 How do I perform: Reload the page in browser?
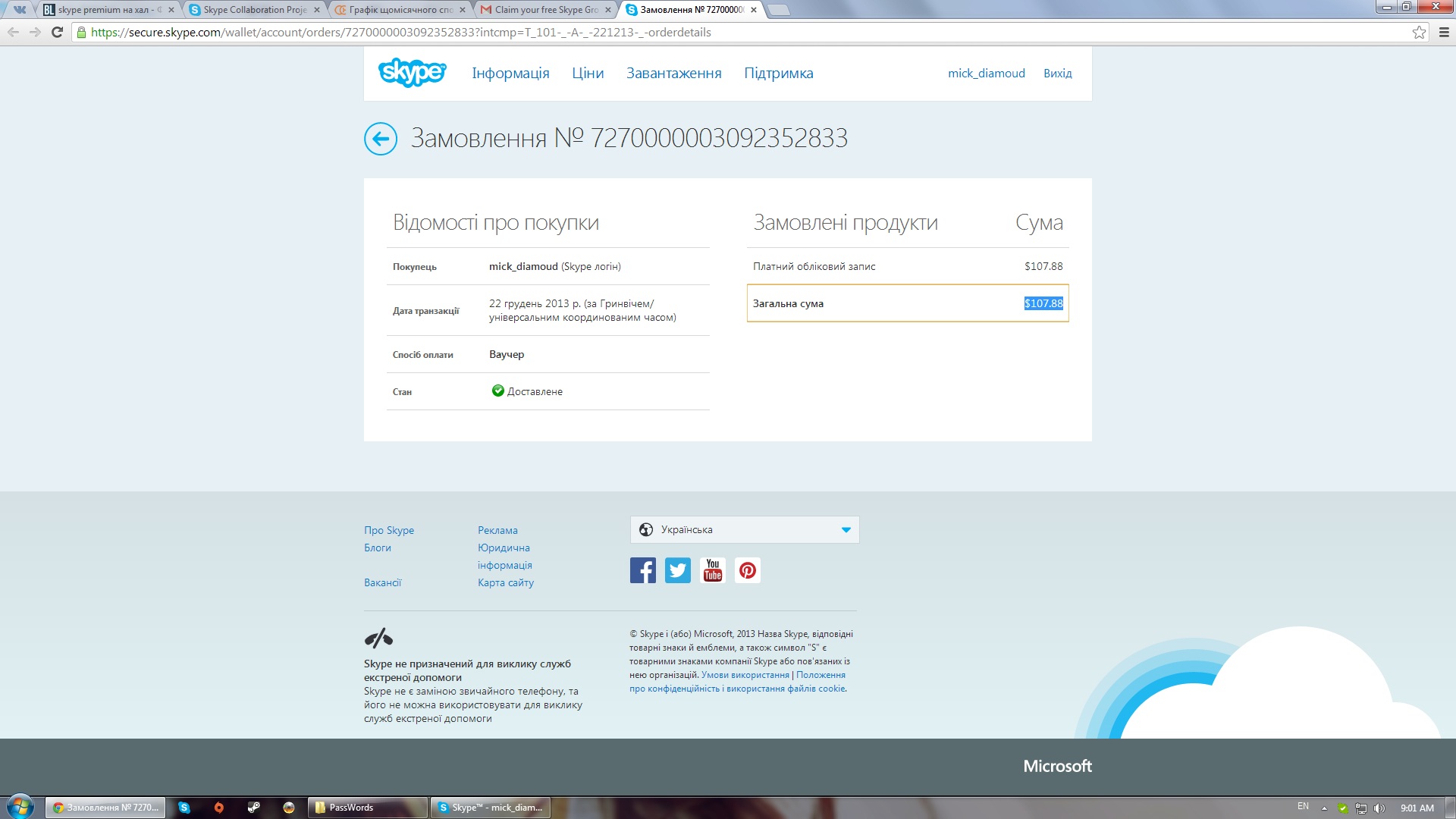coord(57,32)
